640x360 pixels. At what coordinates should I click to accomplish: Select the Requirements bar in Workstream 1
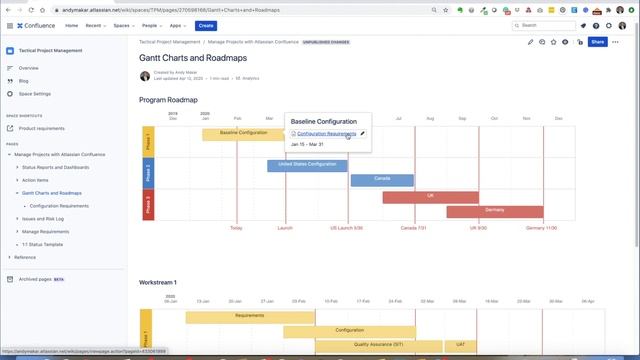click(250, 318)
